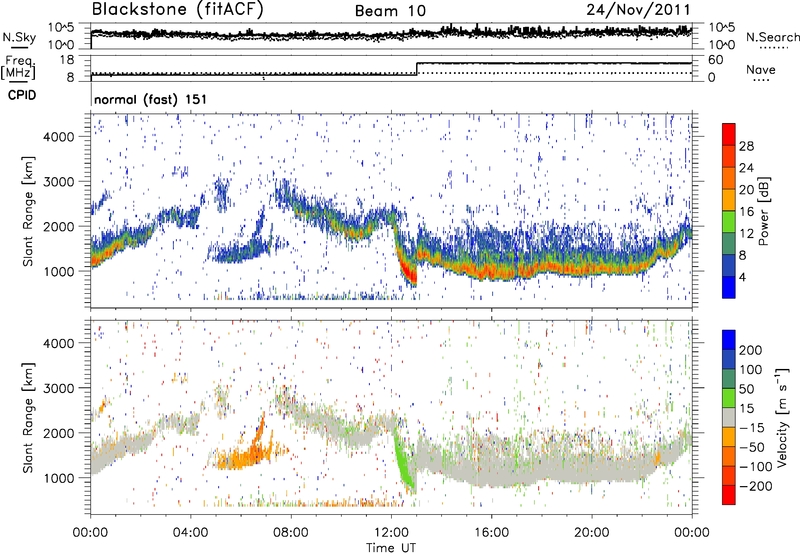Click the 'Time UT' axis label

pyautogui.click(x=391, y=547)
